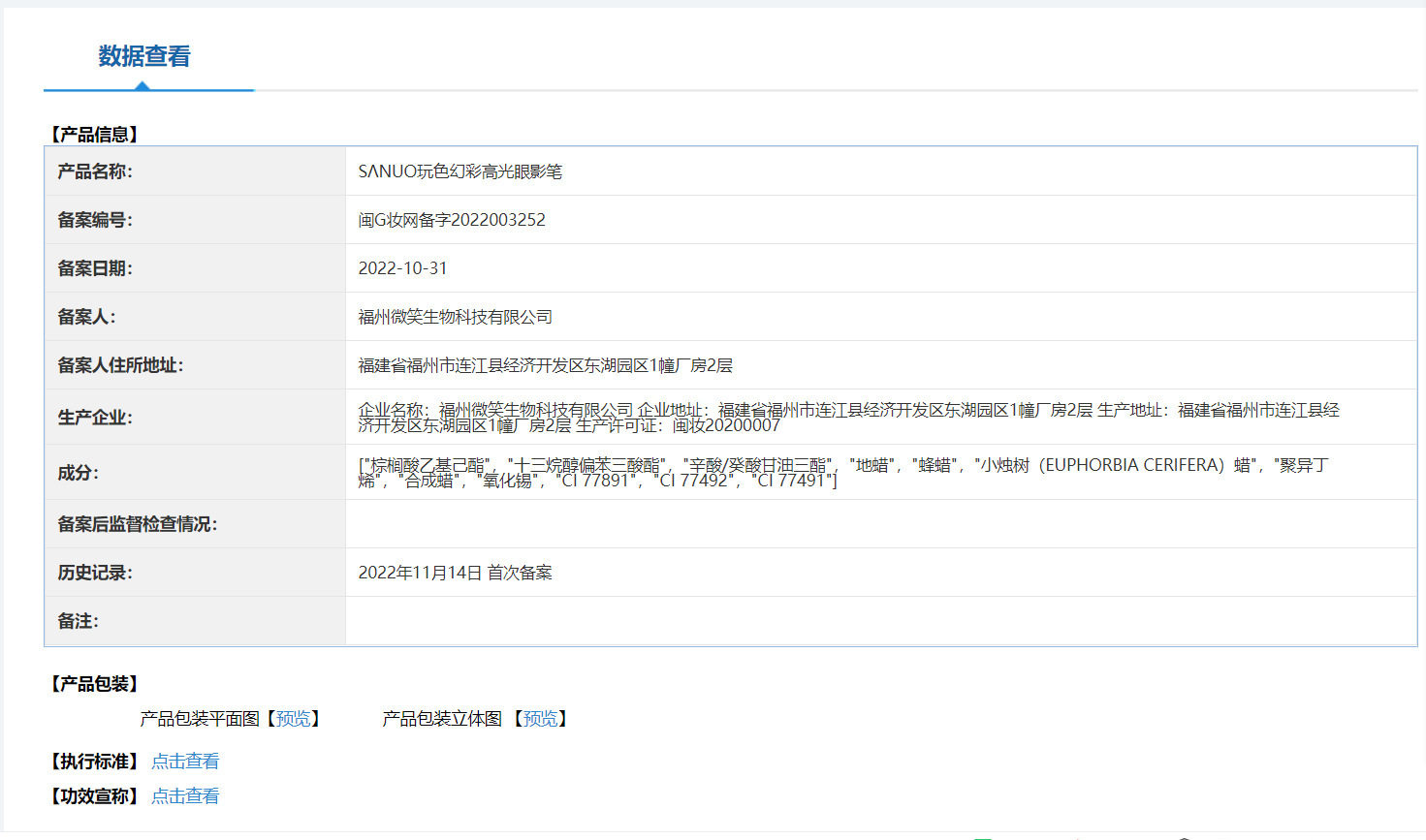Click the 【功效宣称】 heading
Viewport: 1426px width, 840px height.
click(x=94, y=796)
